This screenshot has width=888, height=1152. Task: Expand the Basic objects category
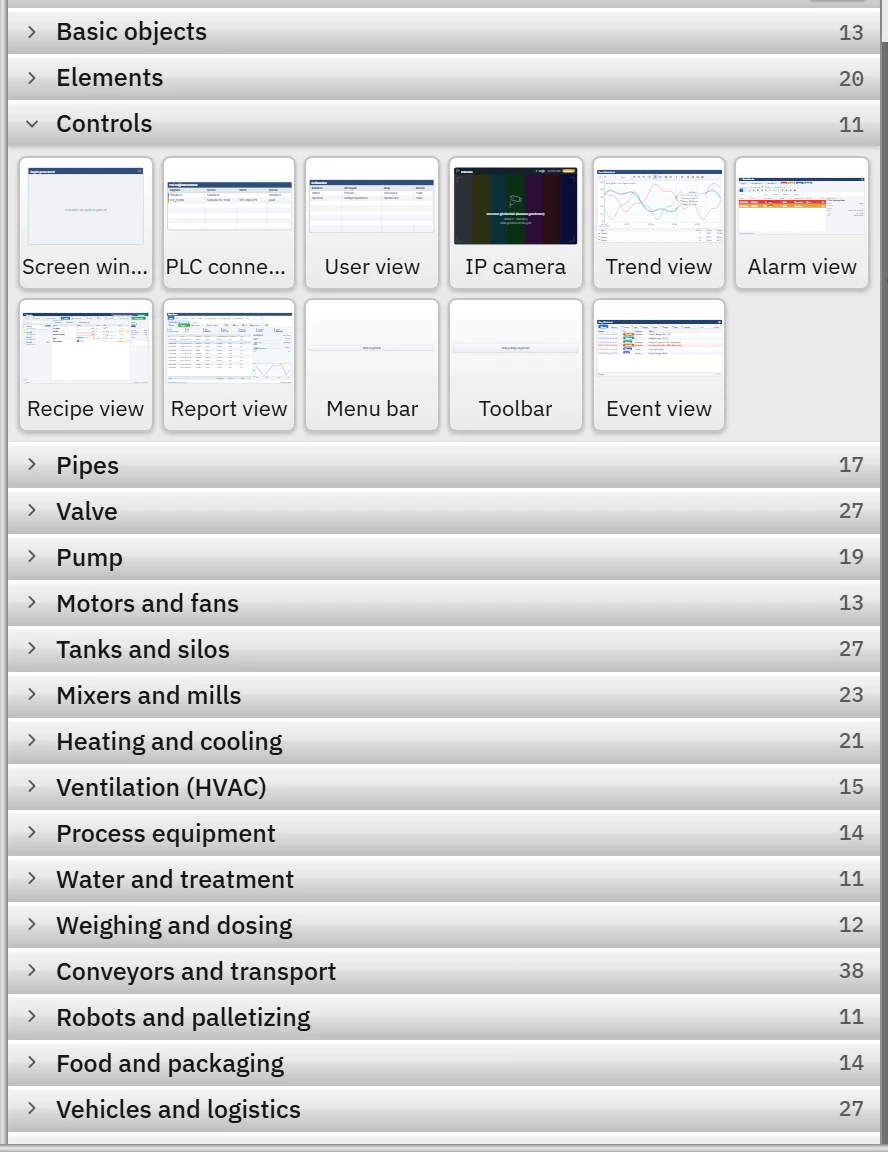[444, 32]
